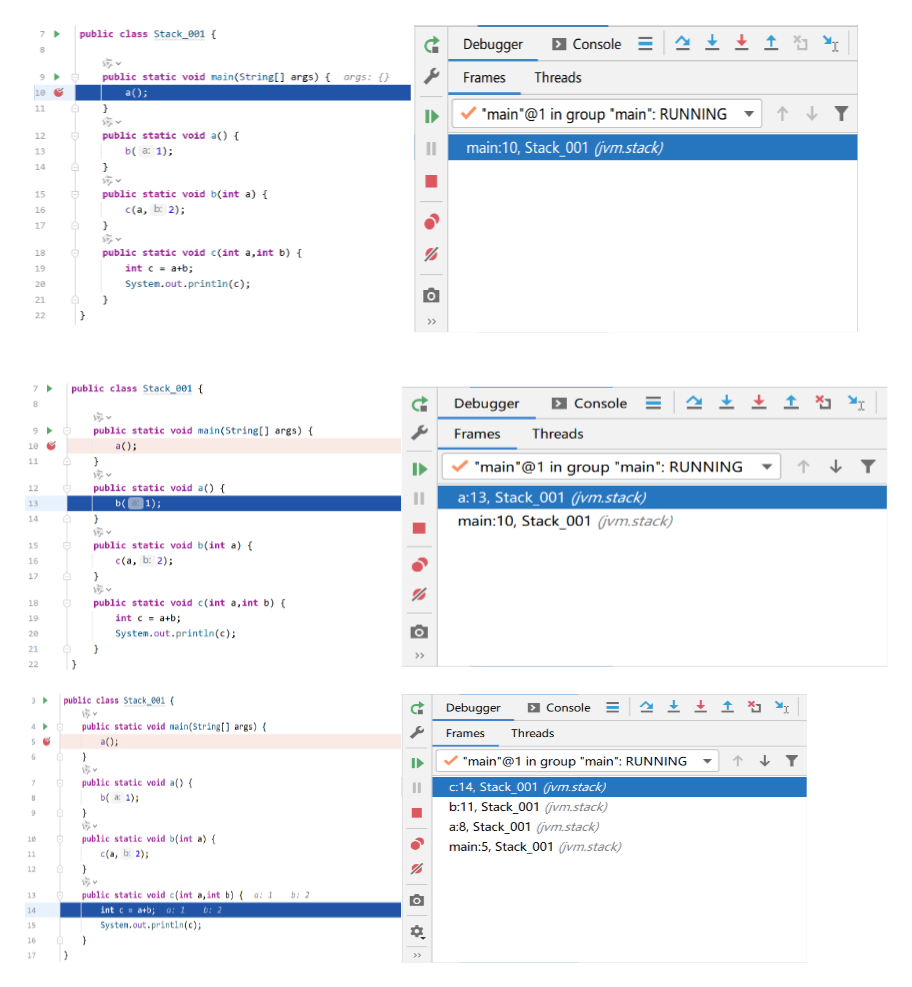912x987 pixels.
Task: Click Force Step Into in debugger with c:14 frame selected
Action: pyautogui.click(x=701, y=707)
